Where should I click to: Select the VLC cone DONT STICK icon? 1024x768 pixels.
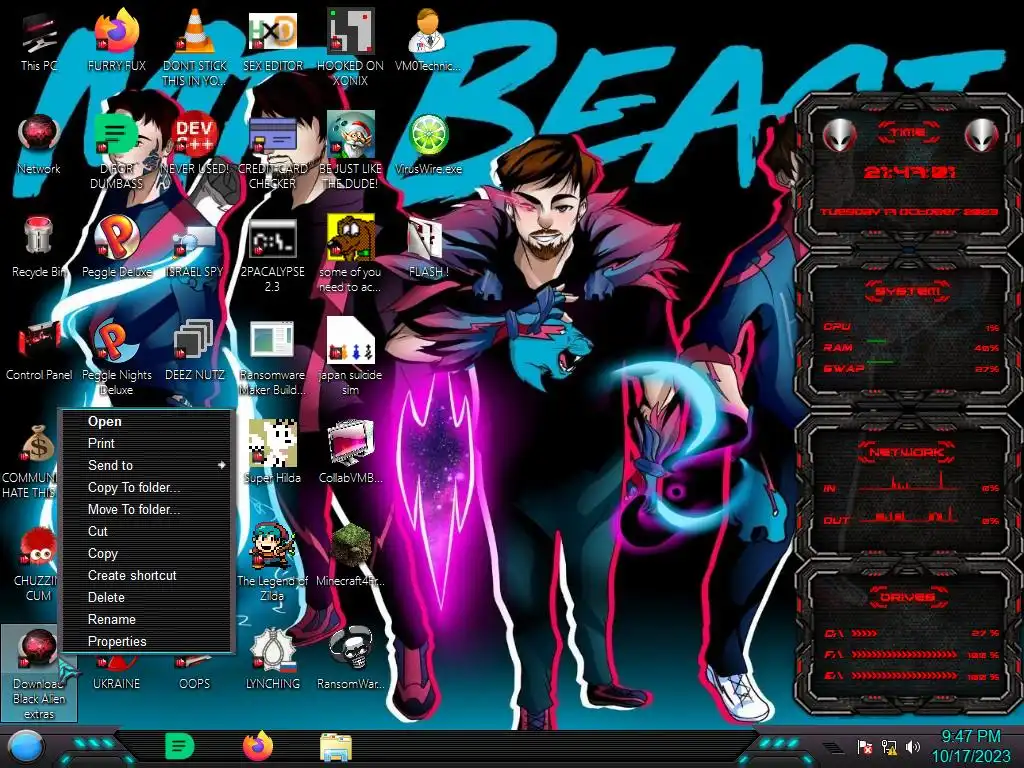coord(195,47)
